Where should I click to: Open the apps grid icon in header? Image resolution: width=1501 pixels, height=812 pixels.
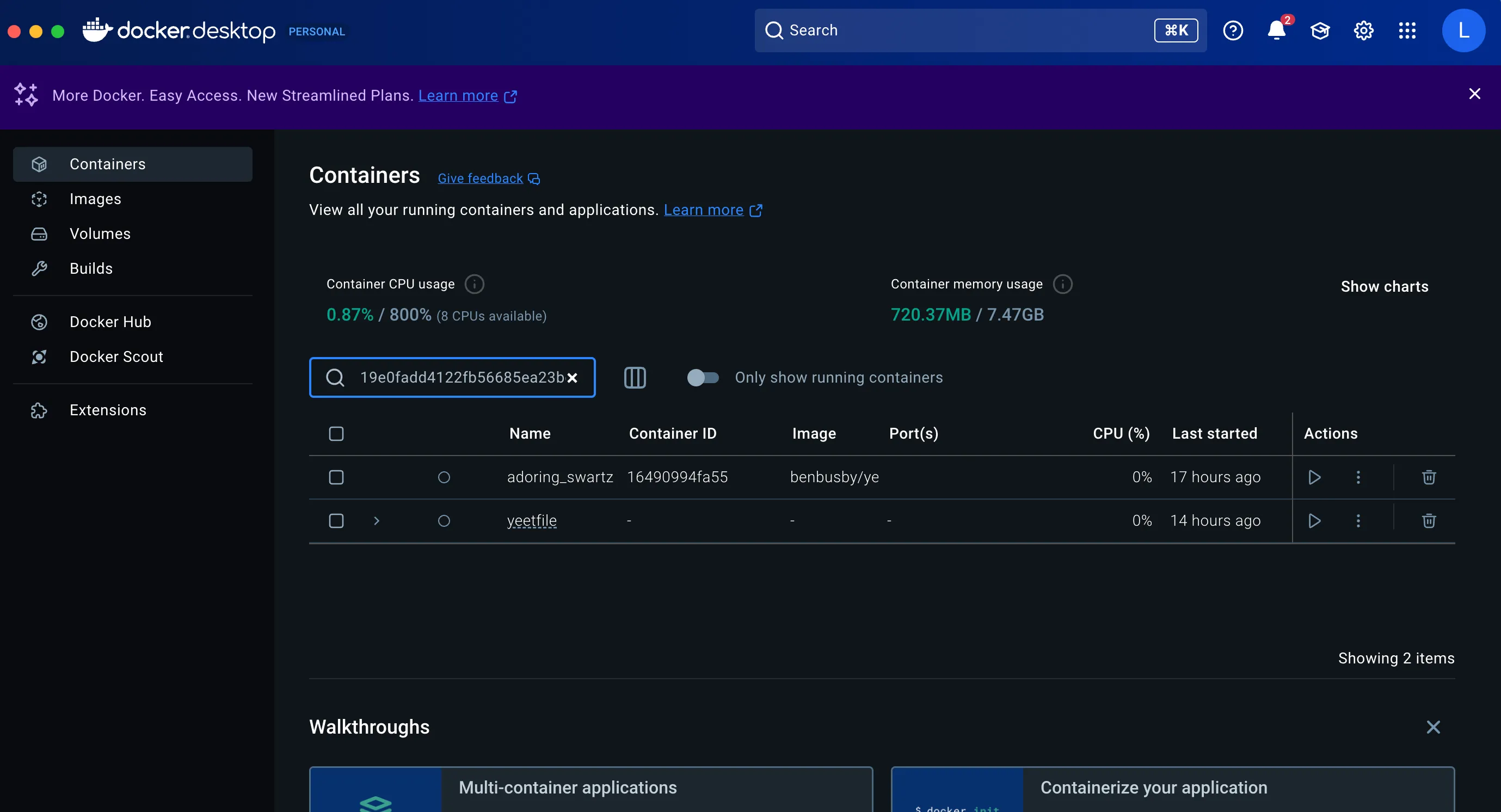pos(1407,30)
